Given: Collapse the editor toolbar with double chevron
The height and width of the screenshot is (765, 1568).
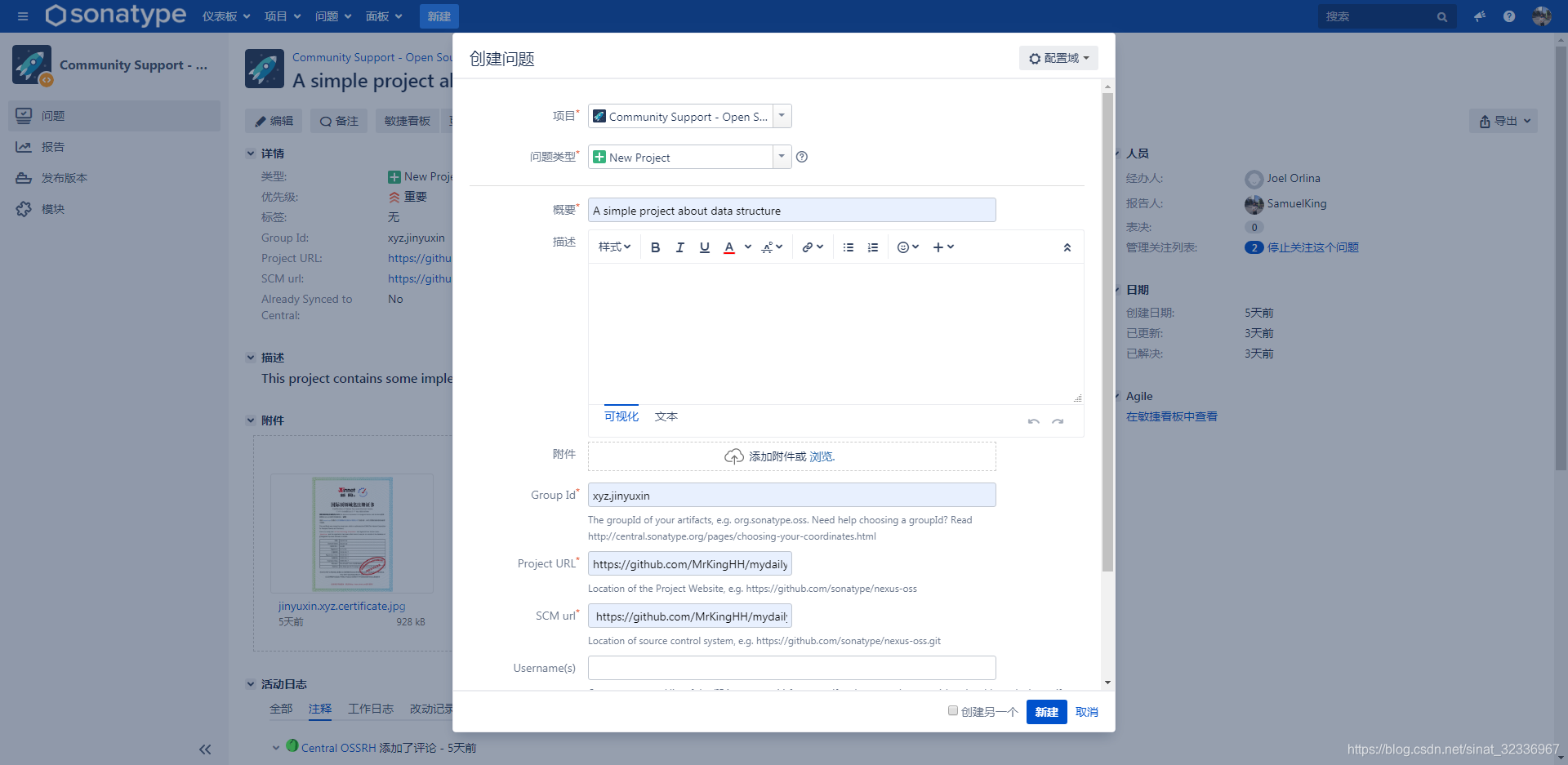Looking at the screenshot, I should (1067, 247).
